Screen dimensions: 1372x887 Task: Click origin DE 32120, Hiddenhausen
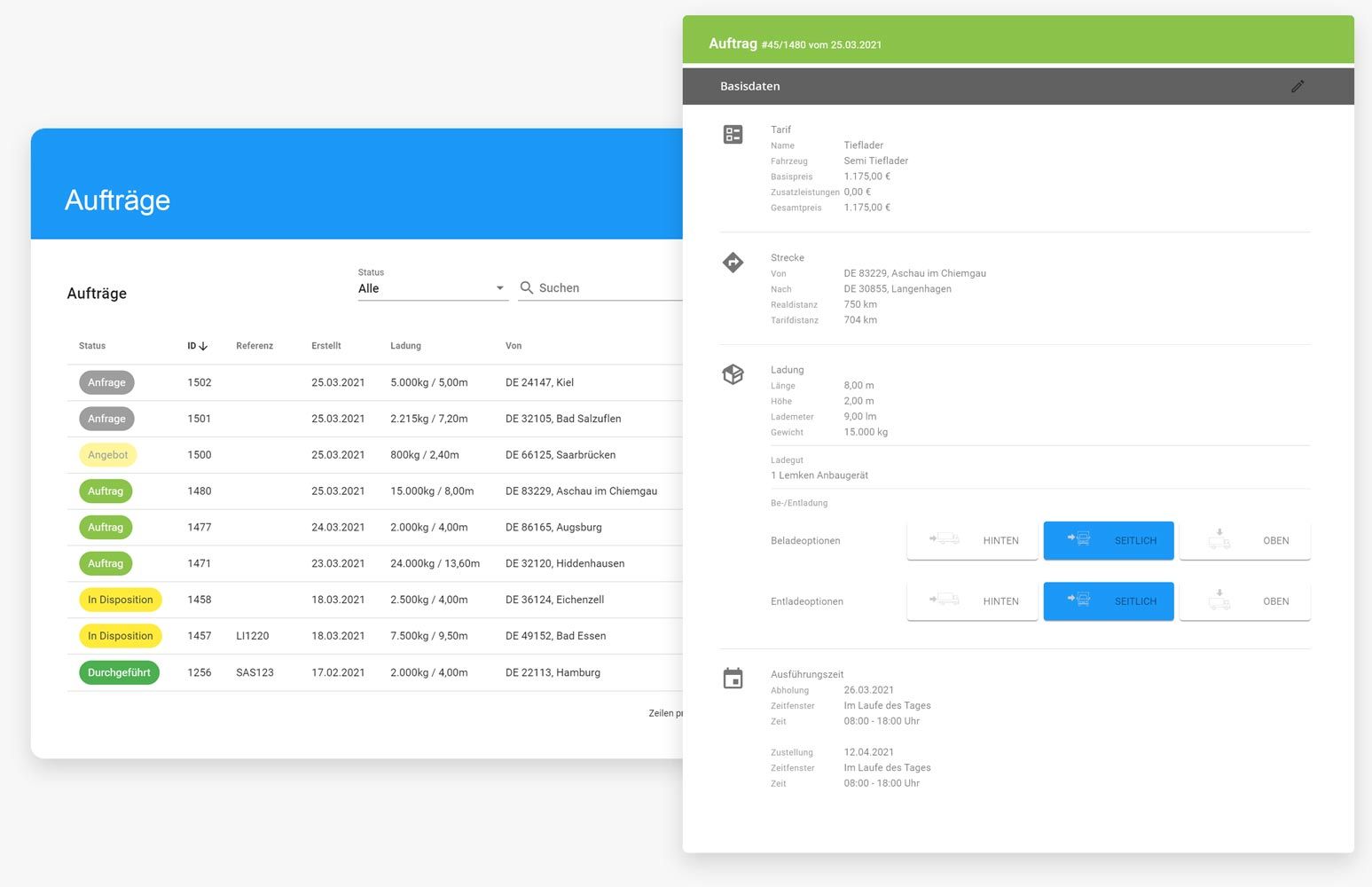click(565, 563)
